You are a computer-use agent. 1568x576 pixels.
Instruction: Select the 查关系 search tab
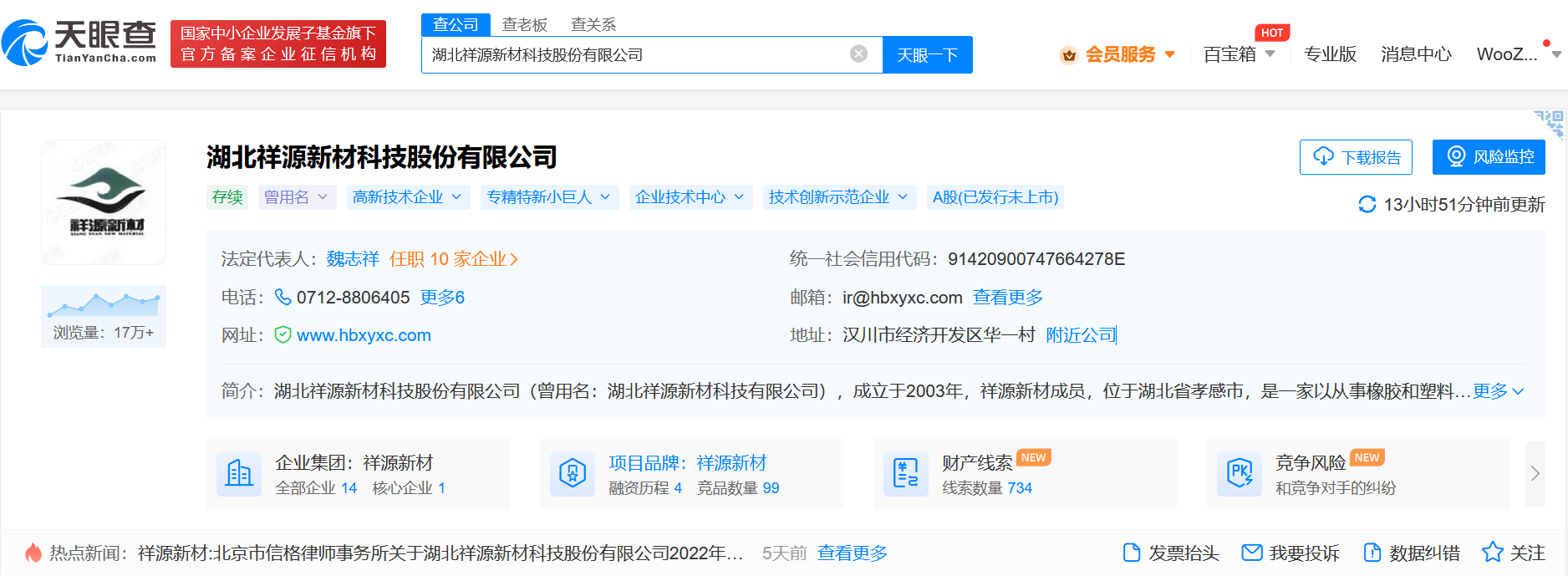point(593,25)
